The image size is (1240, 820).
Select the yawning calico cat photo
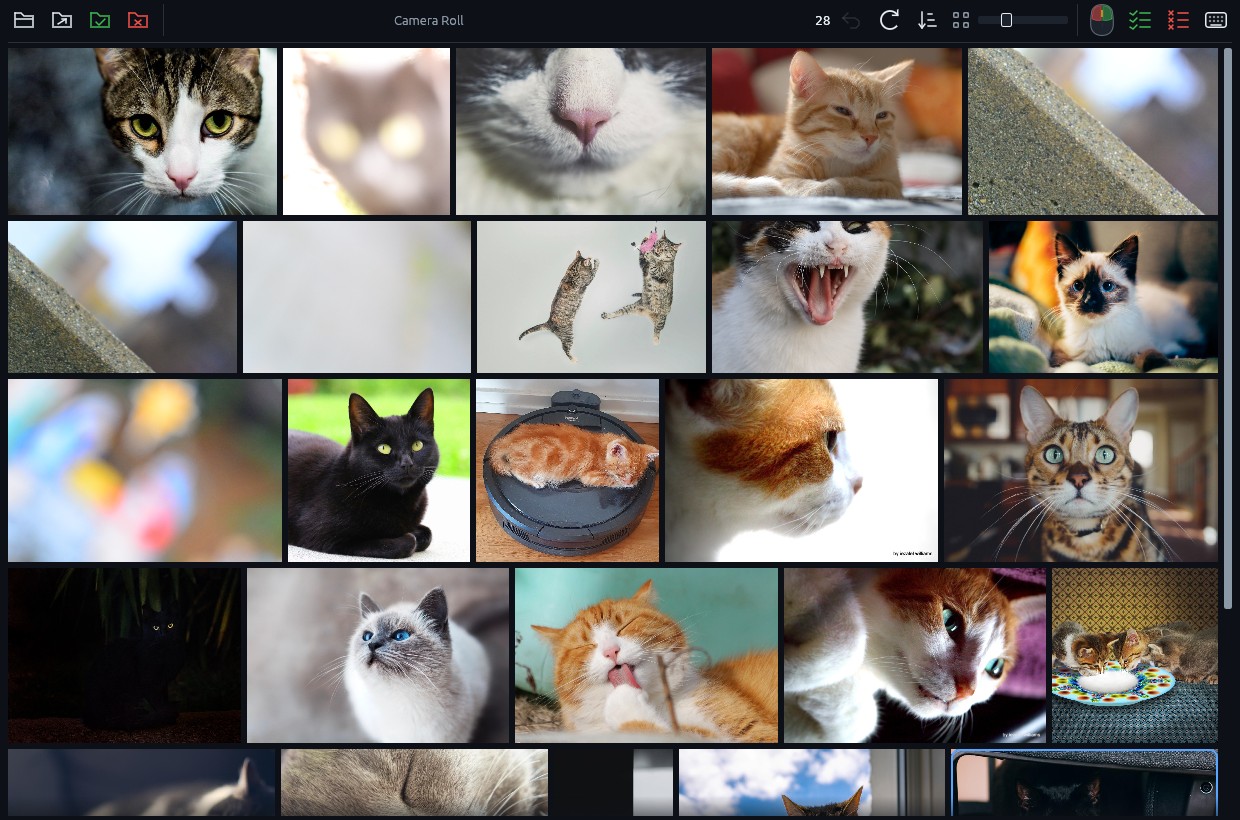pos(847,297)
